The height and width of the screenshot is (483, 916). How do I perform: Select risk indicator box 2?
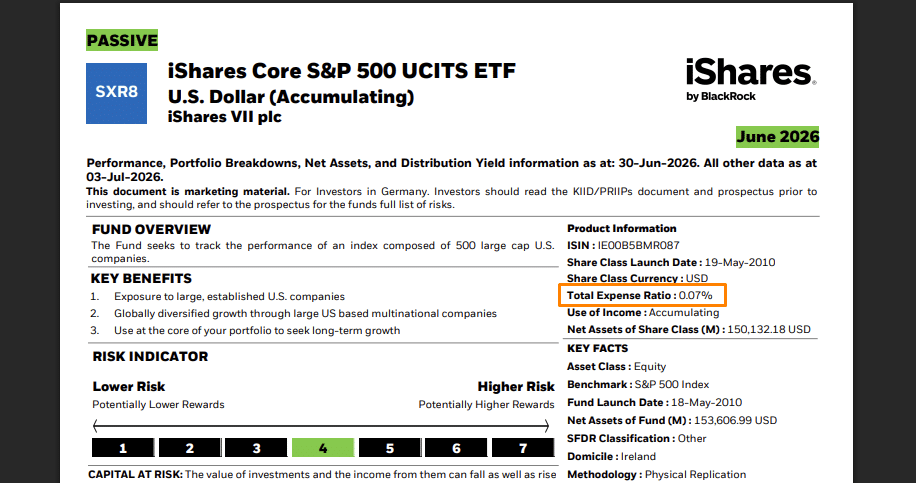[x=190, y=448]
